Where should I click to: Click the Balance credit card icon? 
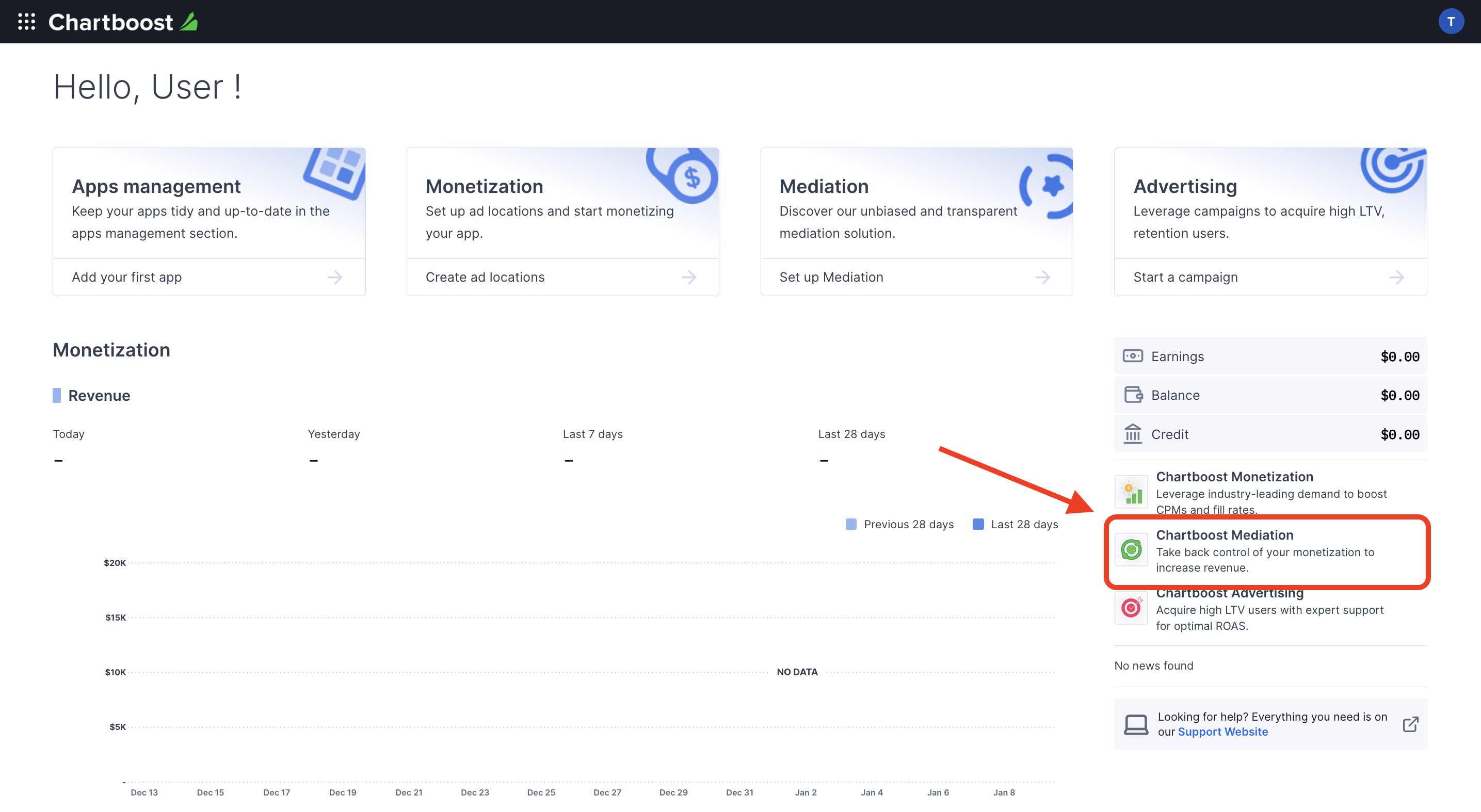tap(1131, 394)
